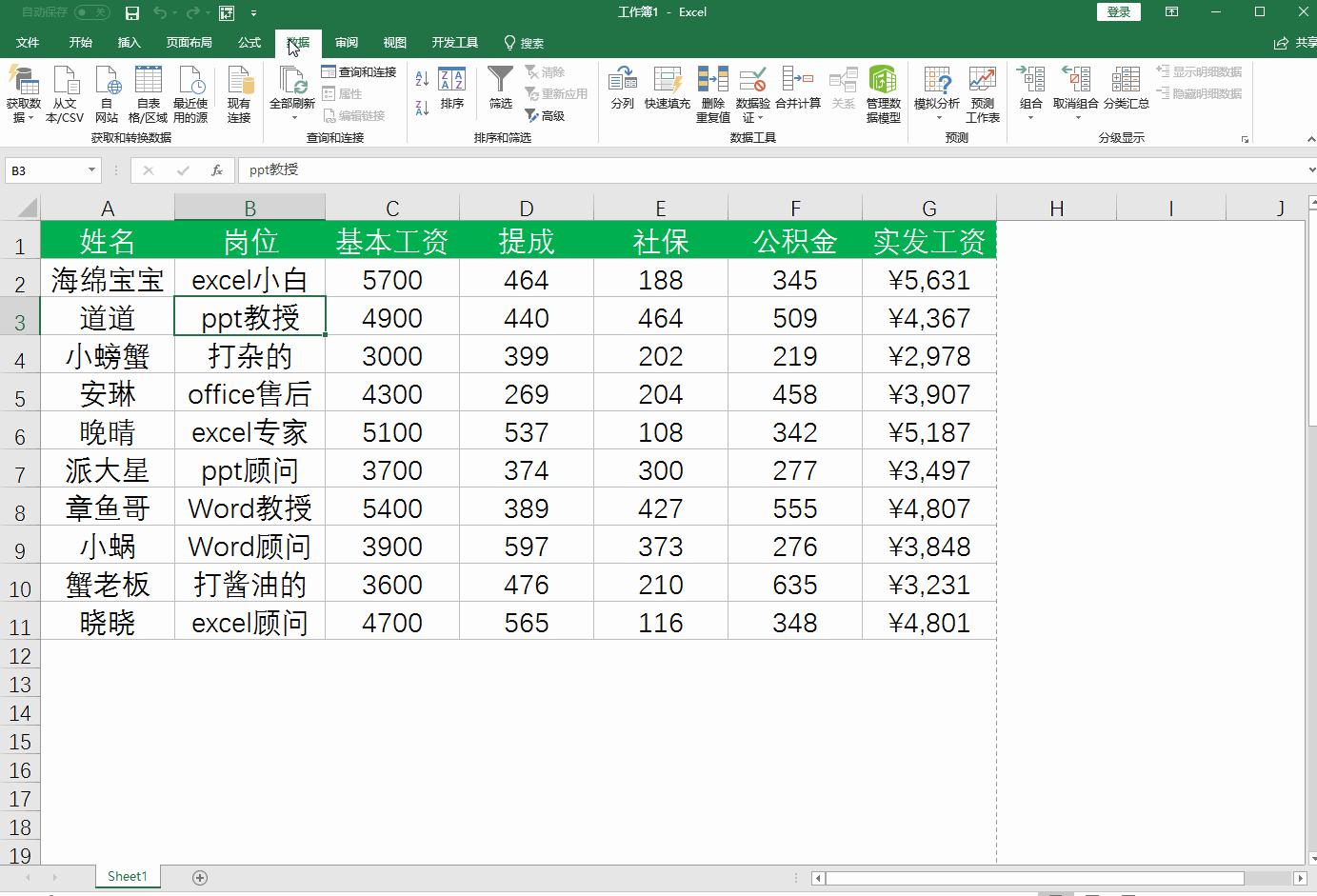The width and height of the screenshot is (1317, 896).
Task: Click the 登录 button
Action: pos(1118,11)
